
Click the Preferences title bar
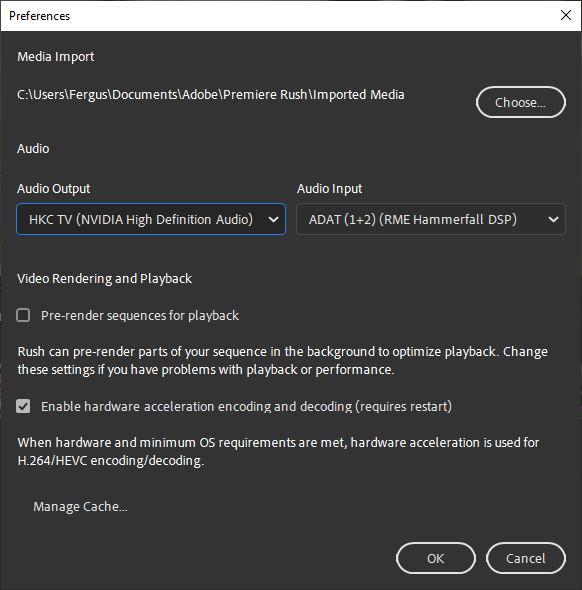[278, 16]
